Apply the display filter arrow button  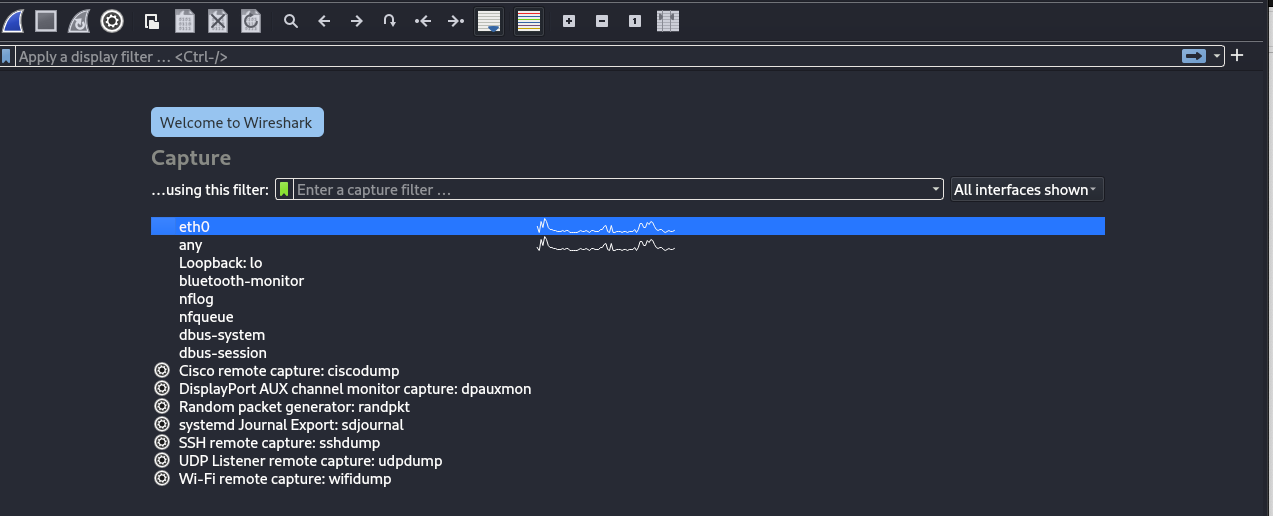tap(1194, 56)
